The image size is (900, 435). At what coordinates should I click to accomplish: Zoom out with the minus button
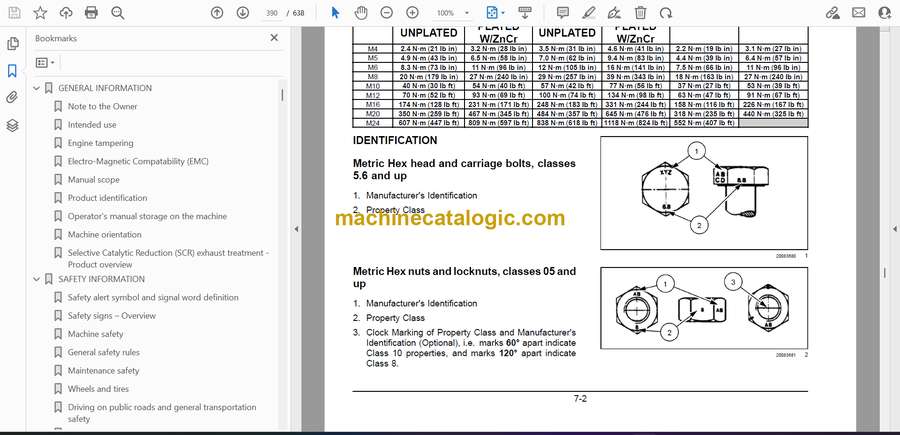pos(387,13)
